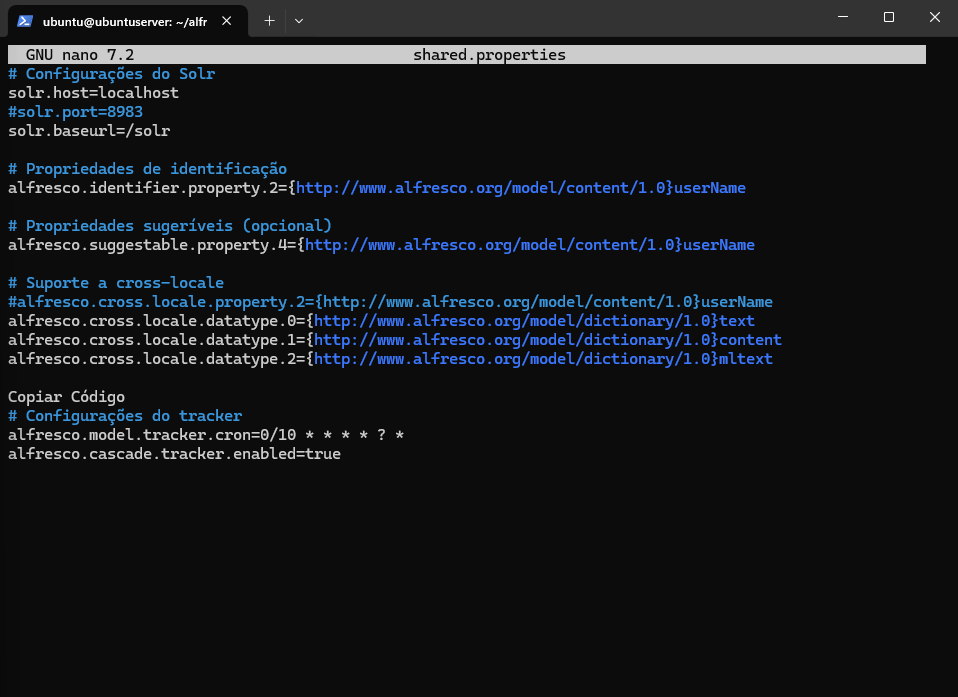
Task: Click the alfresco.cascade.tracker.enabled=true line
Action: point(174,454)
